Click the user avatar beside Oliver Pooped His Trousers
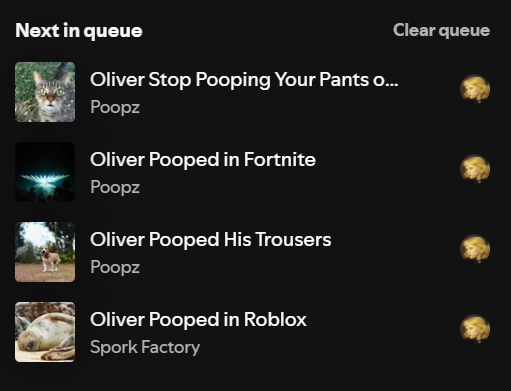 [x=475, y=249]
